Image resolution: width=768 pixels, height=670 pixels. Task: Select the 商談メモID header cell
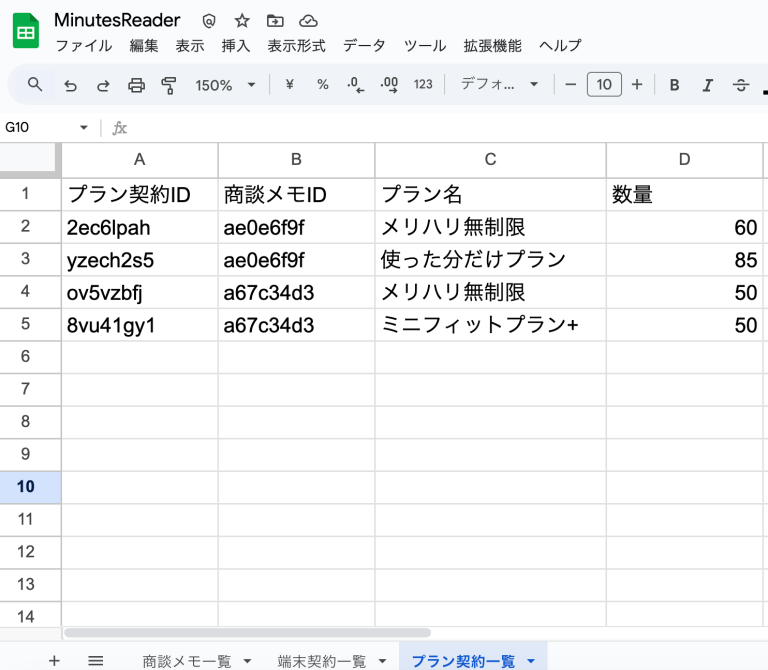click(296, 194)
